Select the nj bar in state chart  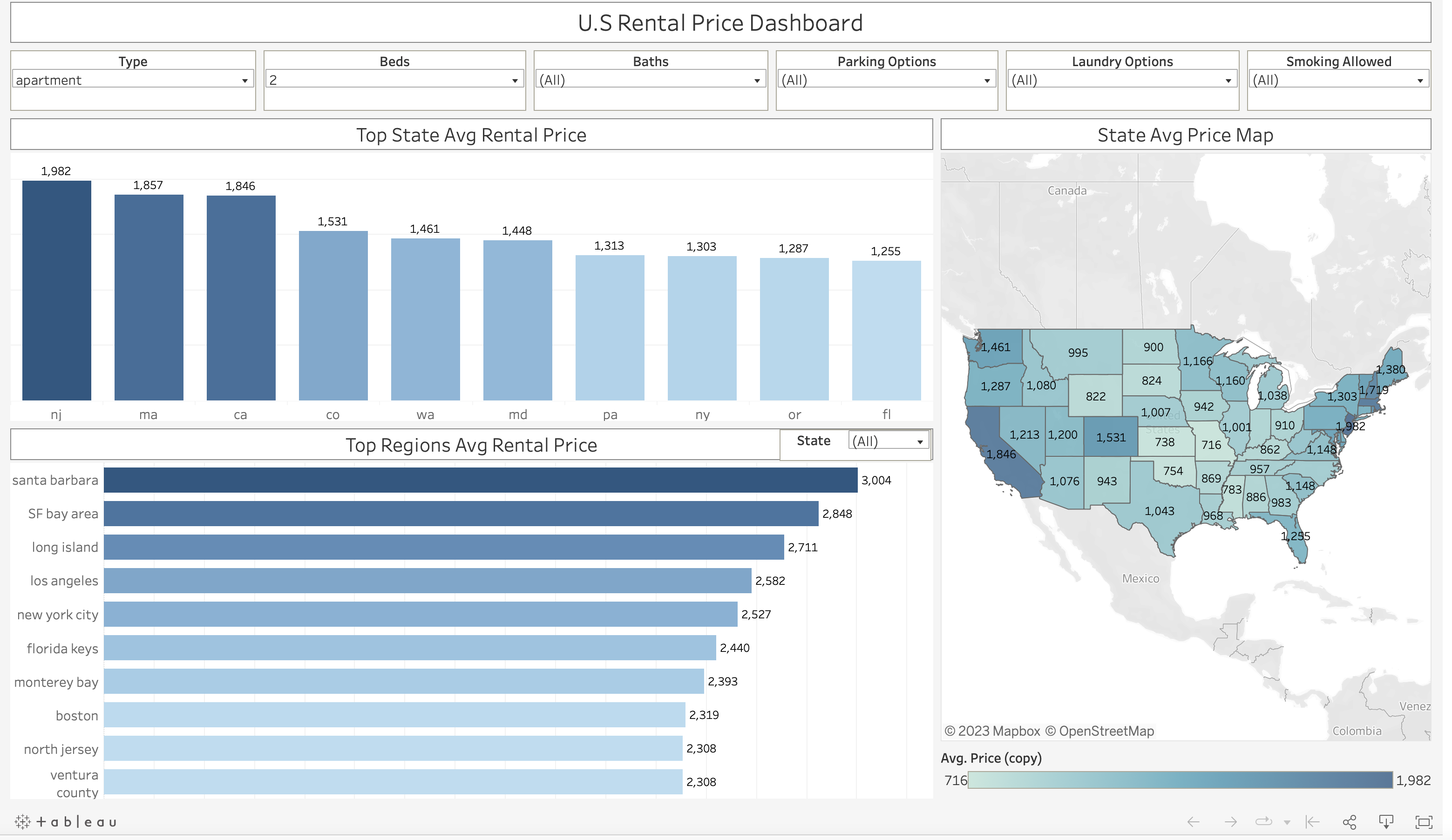[56, 291]
